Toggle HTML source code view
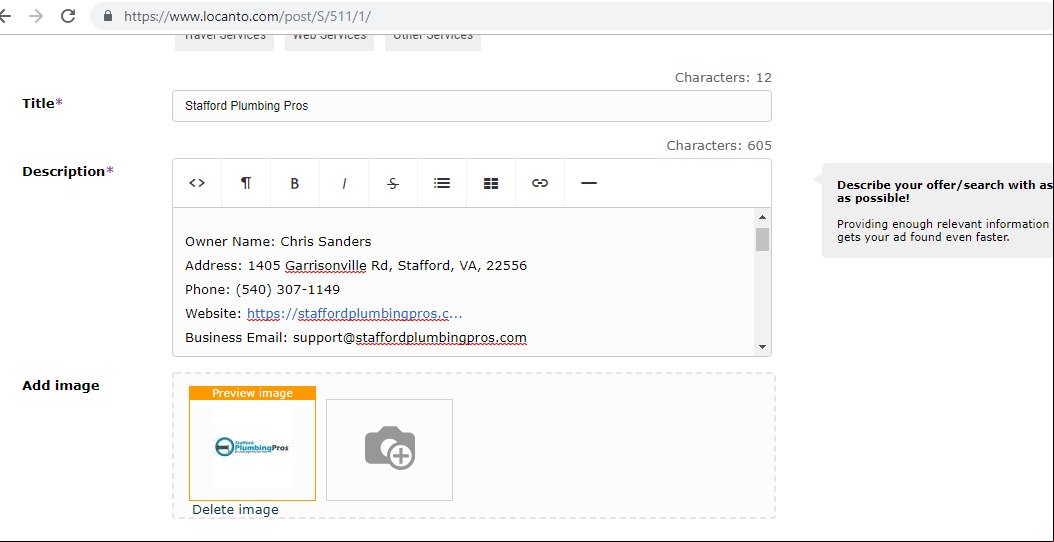 [197, 183]
